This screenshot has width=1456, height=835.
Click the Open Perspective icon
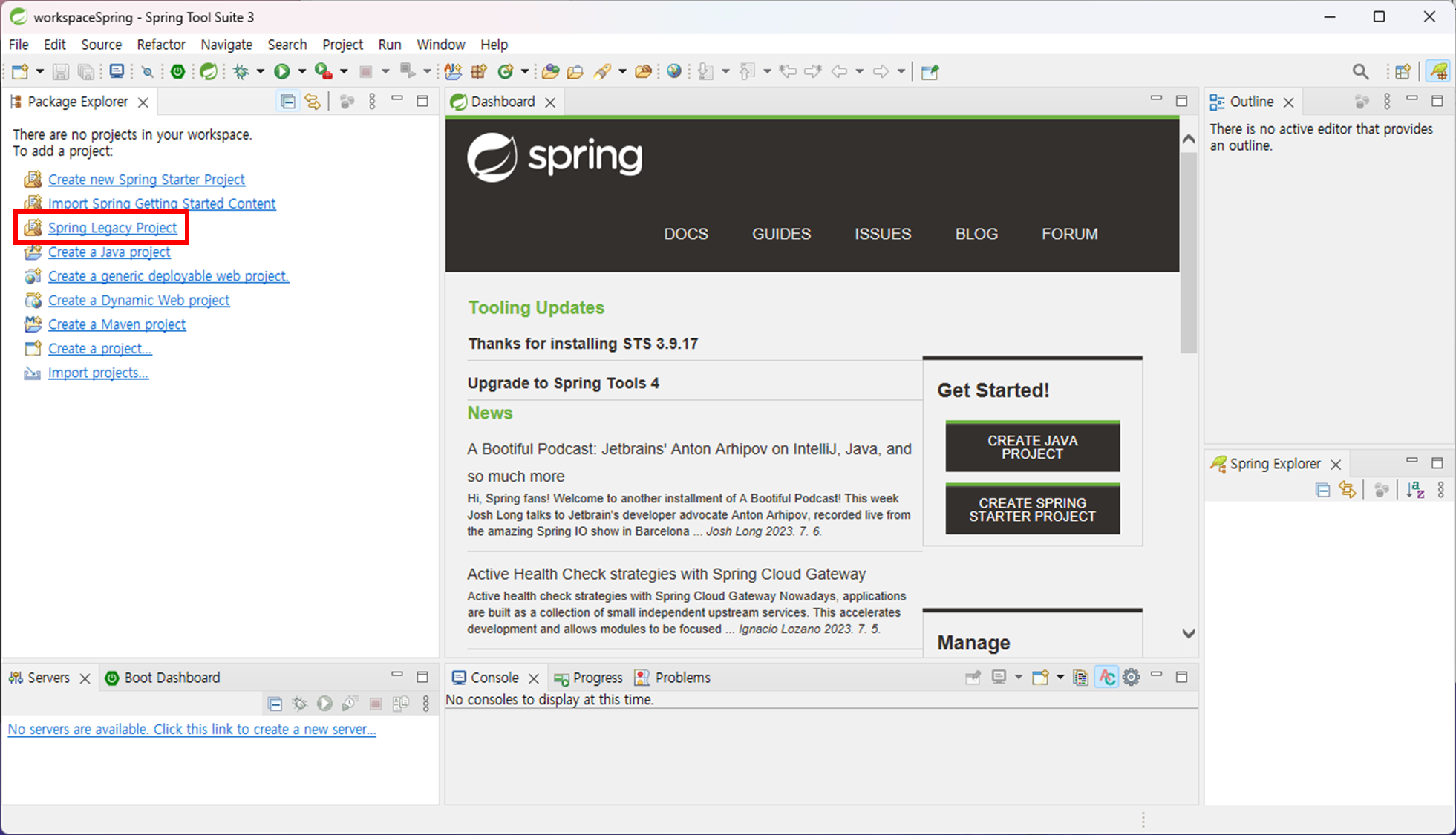click(1403, 71)
